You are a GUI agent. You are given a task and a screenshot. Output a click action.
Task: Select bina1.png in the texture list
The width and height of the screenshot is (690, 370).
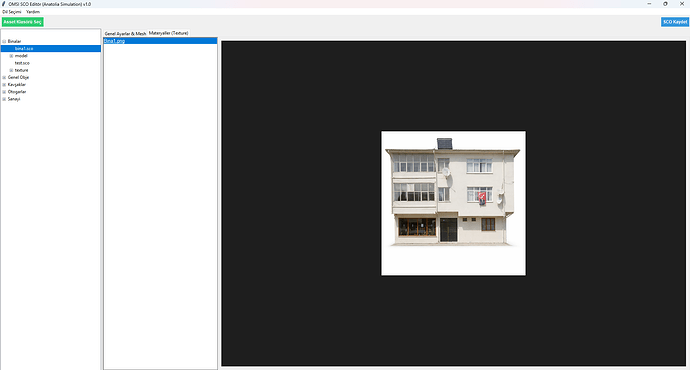point(160,40)
